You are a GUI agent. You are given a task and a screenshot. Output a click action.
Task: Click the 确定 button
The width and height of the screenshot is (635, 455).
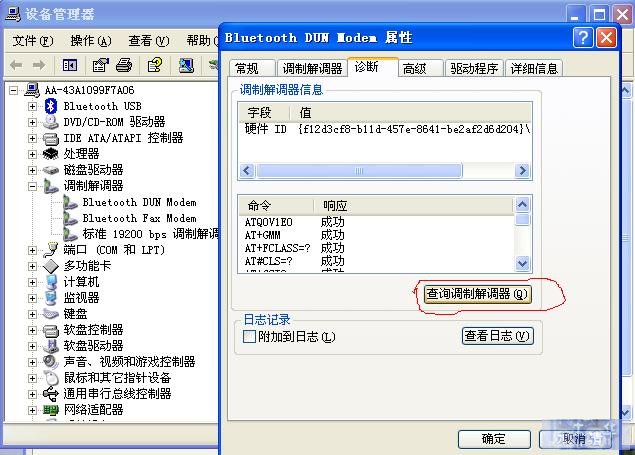pyautogui.click(x=494, y=439)
